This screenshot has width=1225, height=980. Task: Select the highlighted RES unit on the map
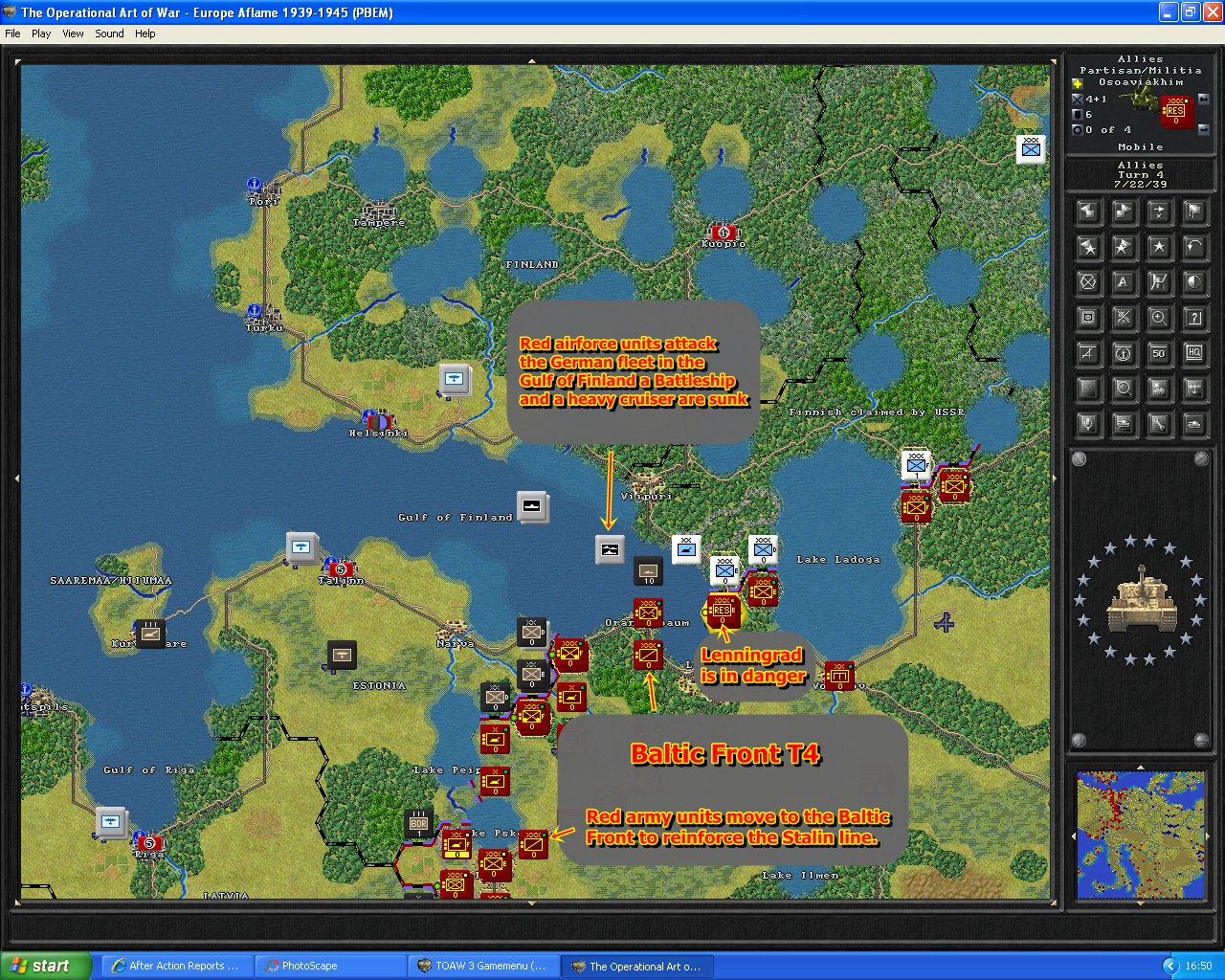pyautogui.click(x=723, y=611)
